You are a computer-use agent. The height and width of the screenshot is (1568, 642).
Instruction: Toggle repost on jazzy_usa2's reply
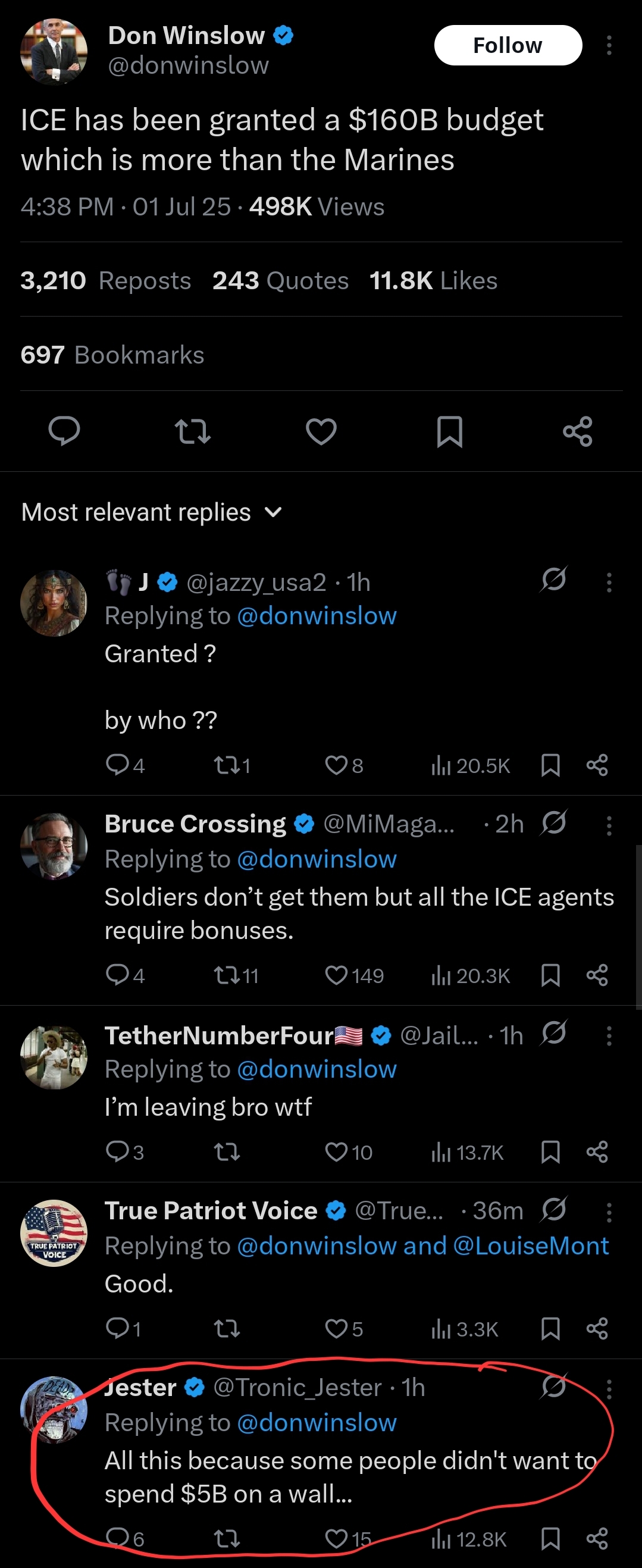point(232,765)
